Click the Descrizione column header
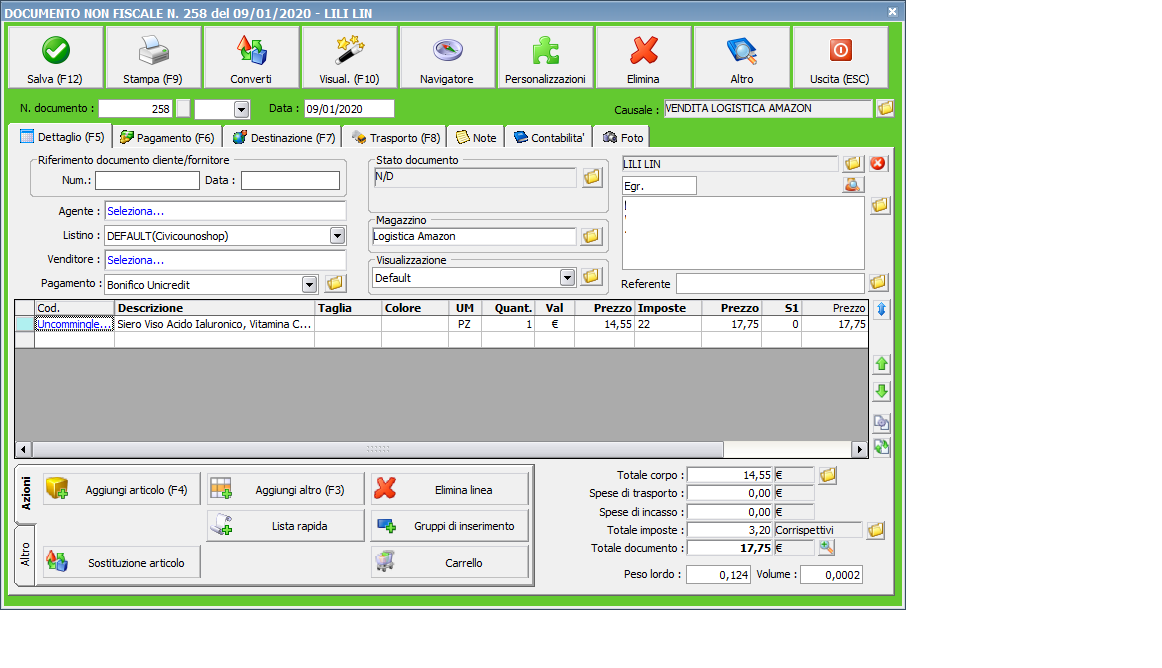 (215, 308)
